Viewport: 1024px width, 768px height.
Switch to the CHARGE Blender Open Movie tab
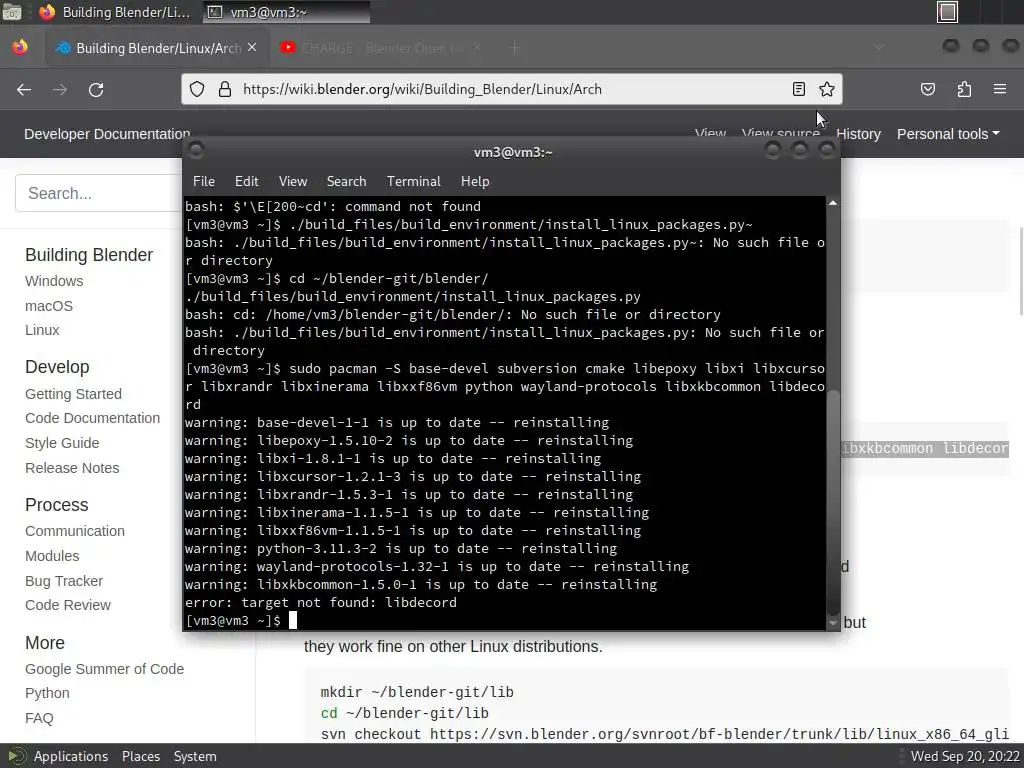point(382,48)
